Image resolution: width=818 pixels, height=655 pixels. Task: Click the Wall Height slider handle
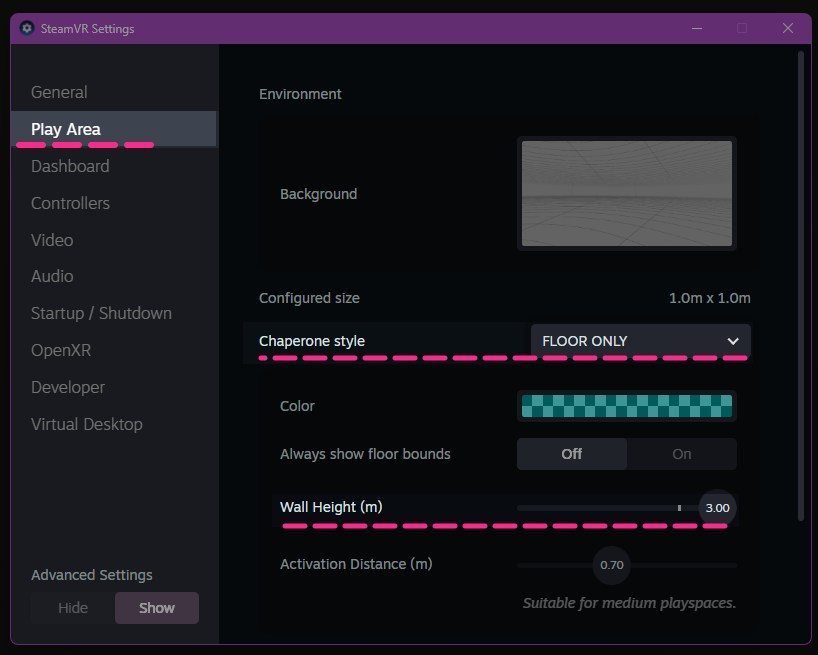point(717,508)
